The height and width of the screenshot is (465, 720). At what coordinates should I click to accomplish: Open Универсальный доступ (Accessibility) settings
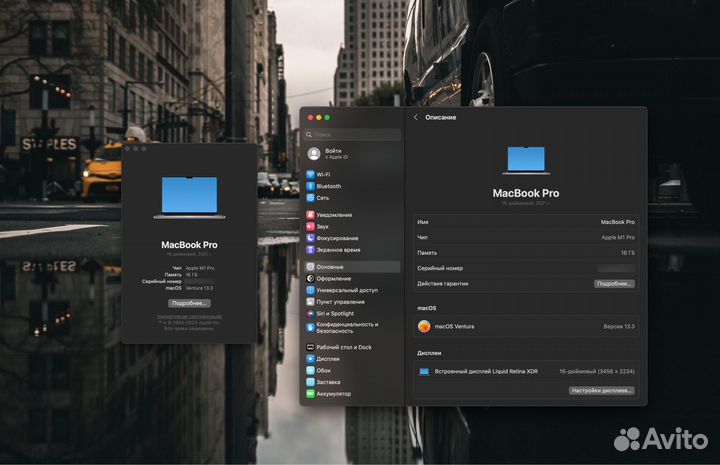point(345,290)
